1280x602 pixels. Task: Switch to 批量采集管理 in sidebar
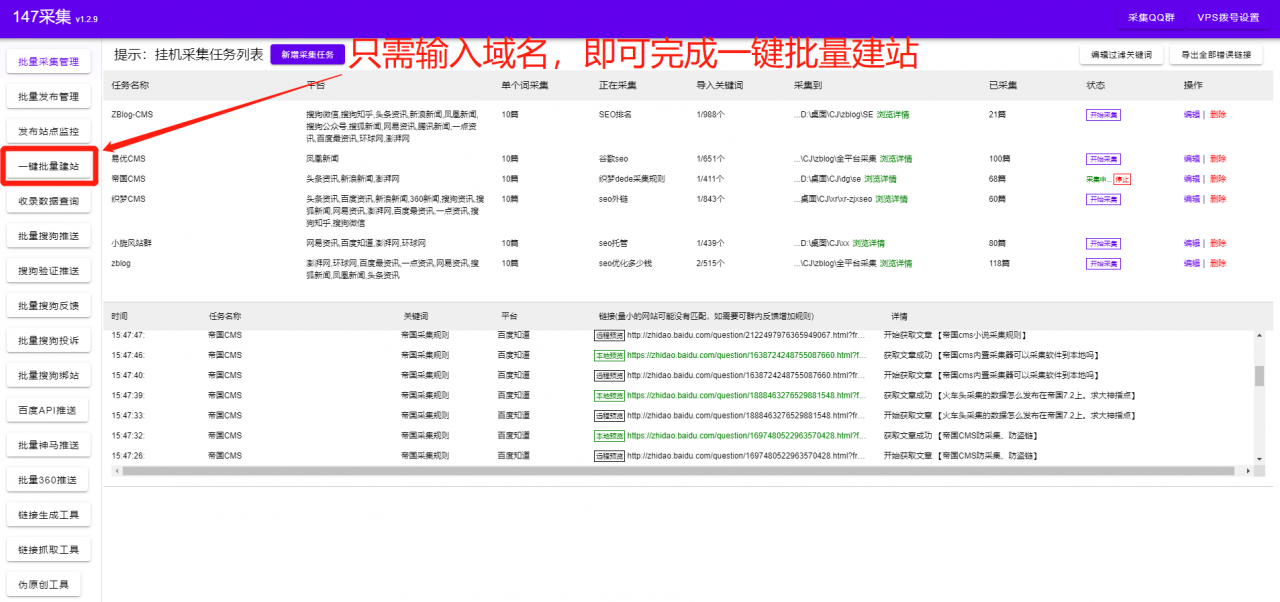point(48,61)
